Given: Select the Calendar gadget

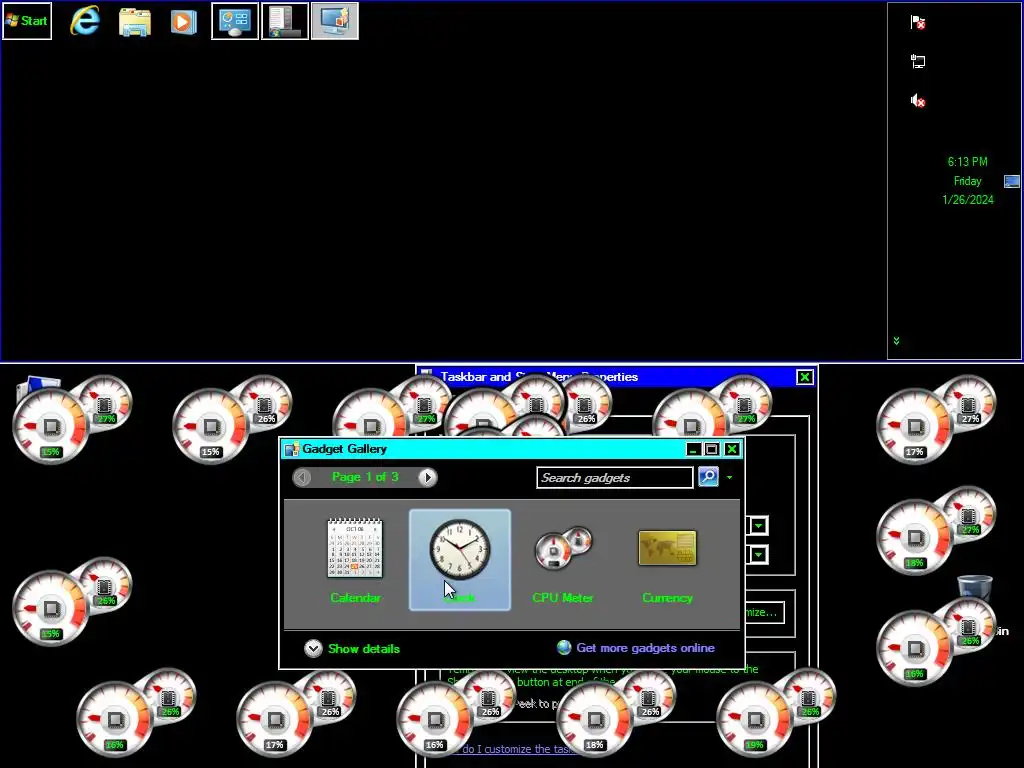Looking at the screenshot, I should coord(355,560).
